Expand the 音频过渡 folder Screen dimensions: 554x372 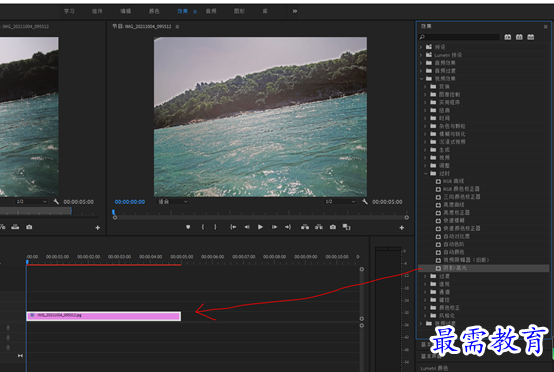point(421,71)
